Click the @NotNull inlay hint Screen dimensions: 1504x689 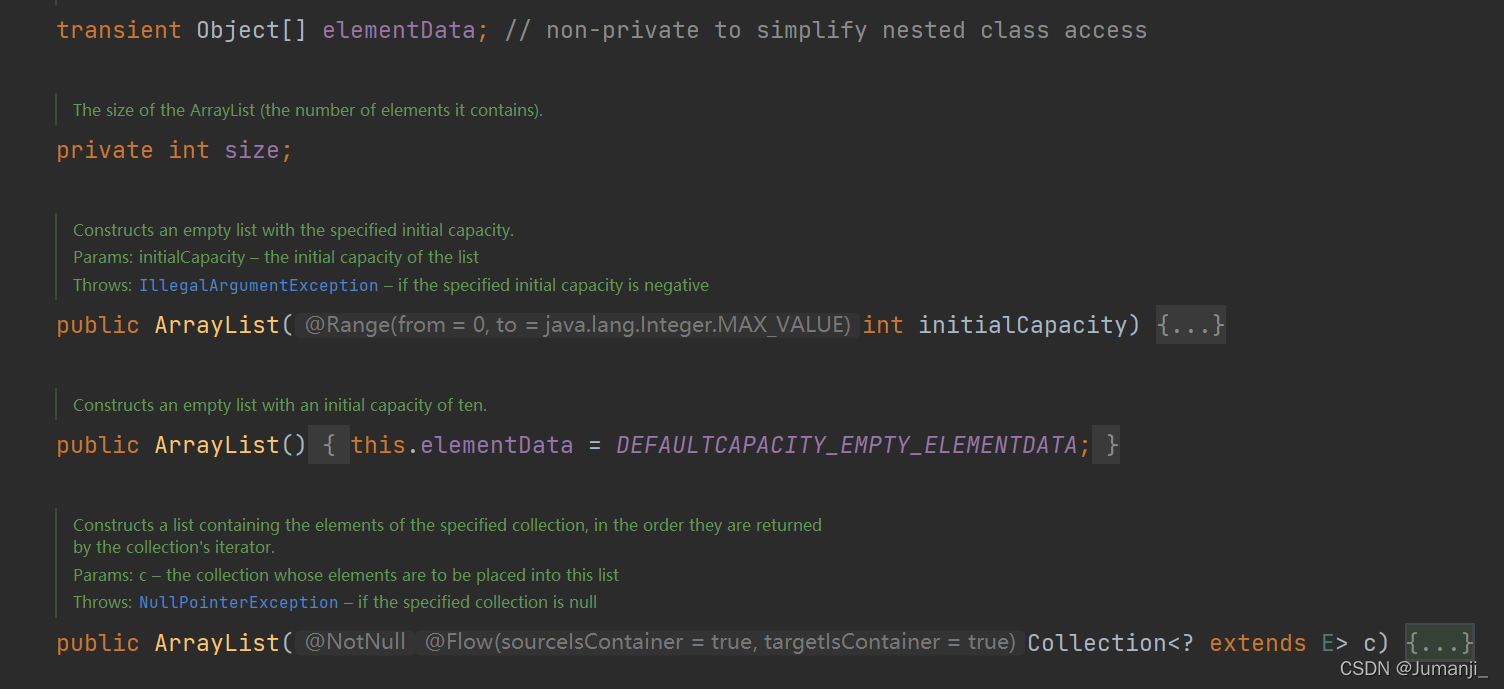pyautogui.click(x=355, y=642)
